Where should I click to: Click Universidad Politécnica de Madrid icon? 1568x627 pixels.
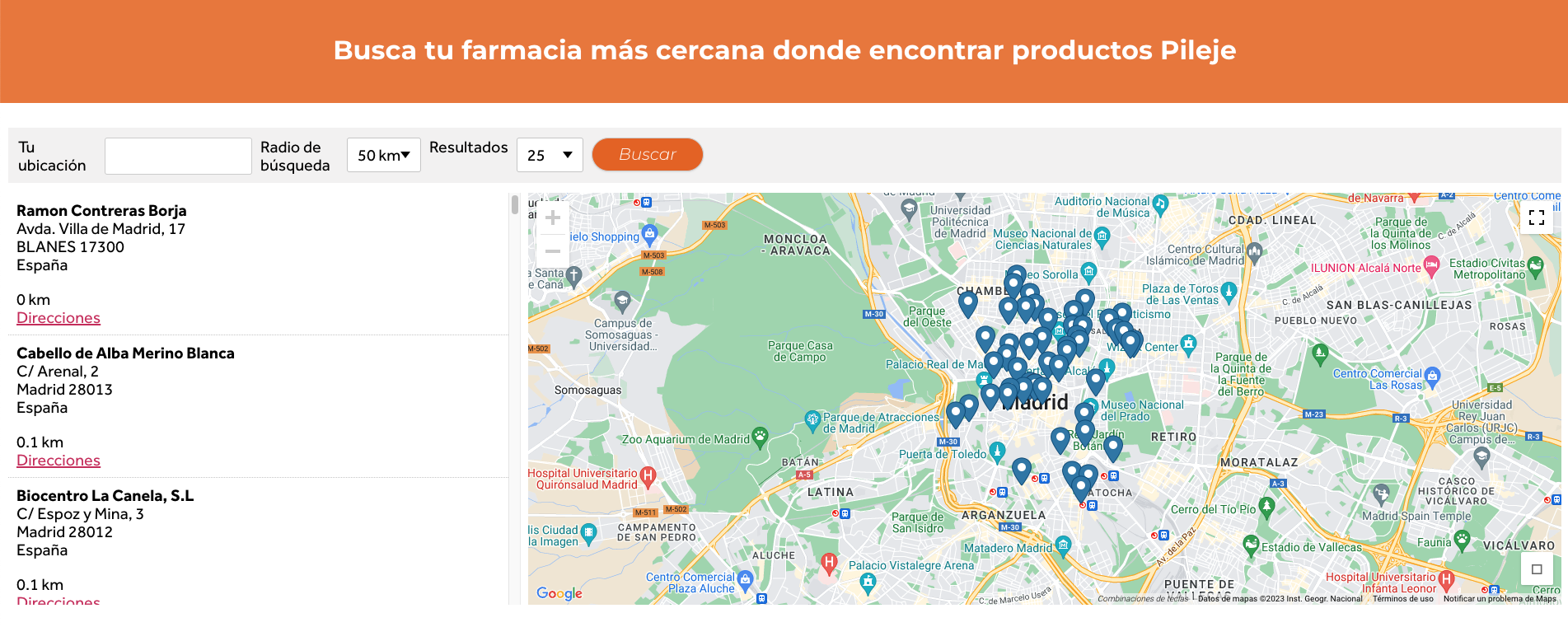(909, 208)
